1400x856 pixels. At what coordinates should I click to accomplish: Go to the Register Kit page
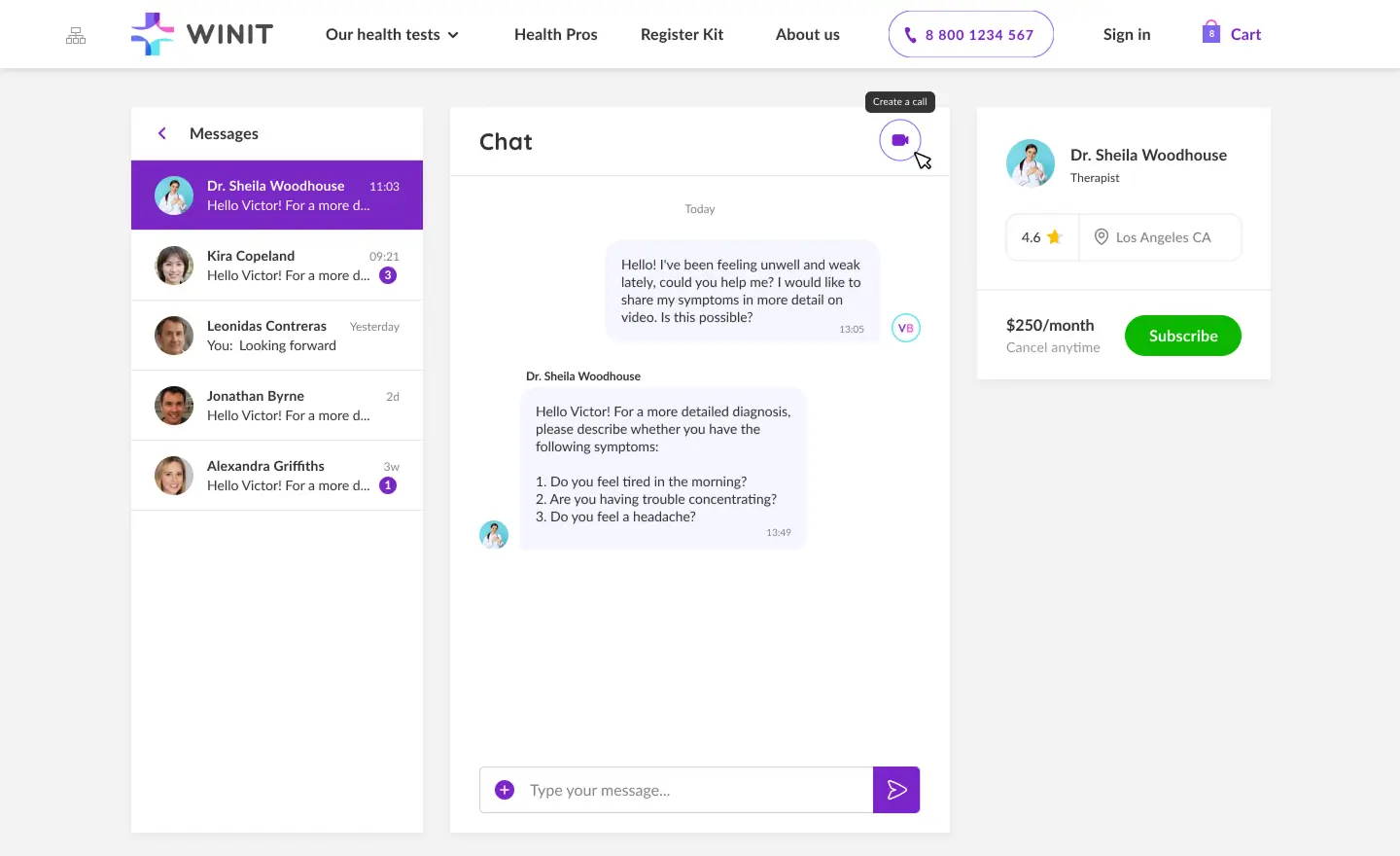[x=682, y=35]
